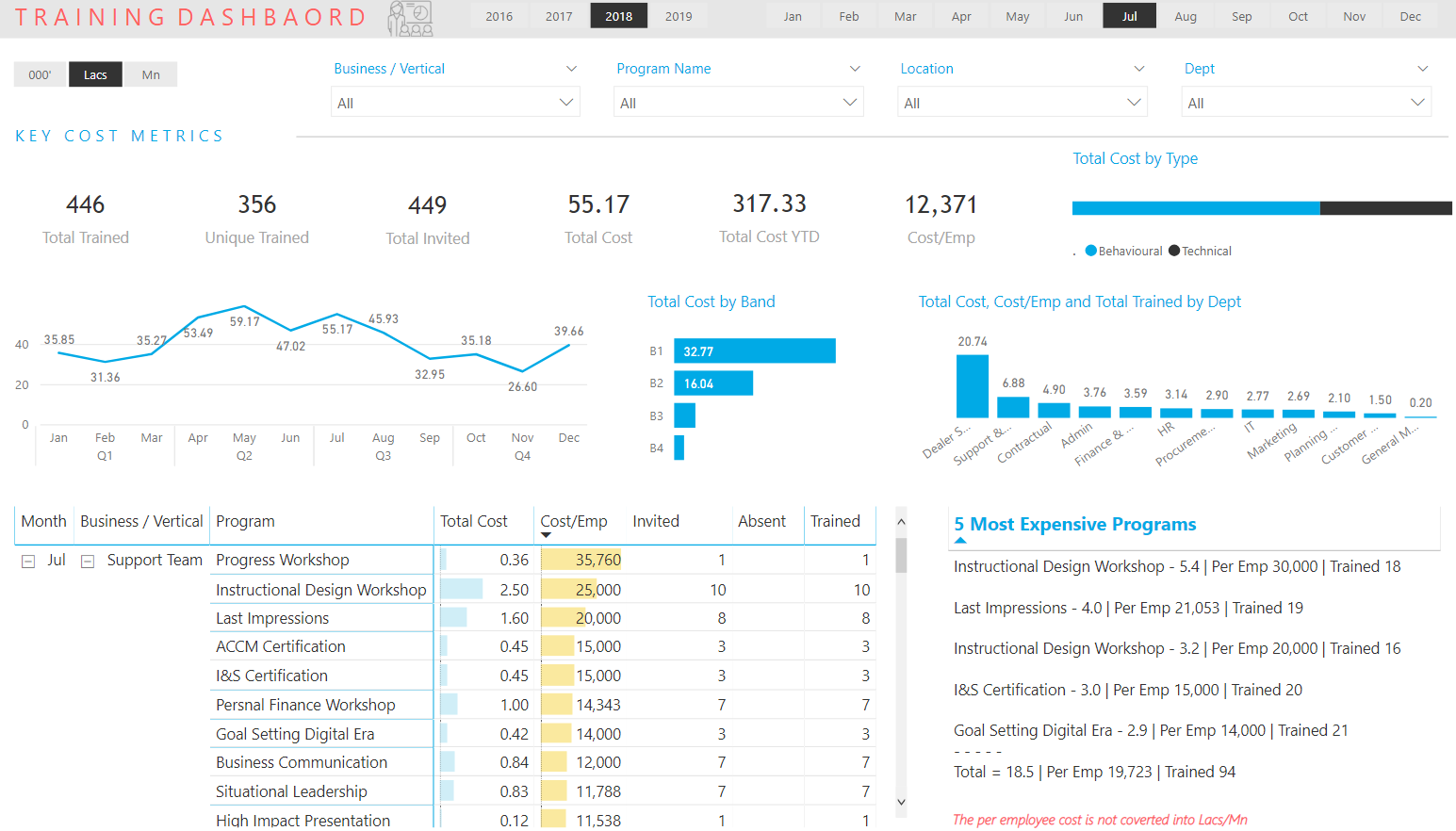This screenshot has height=831, width=1456.
Task: Click the Behavioural legend color dot
Action: click(x=1091, y=251)
